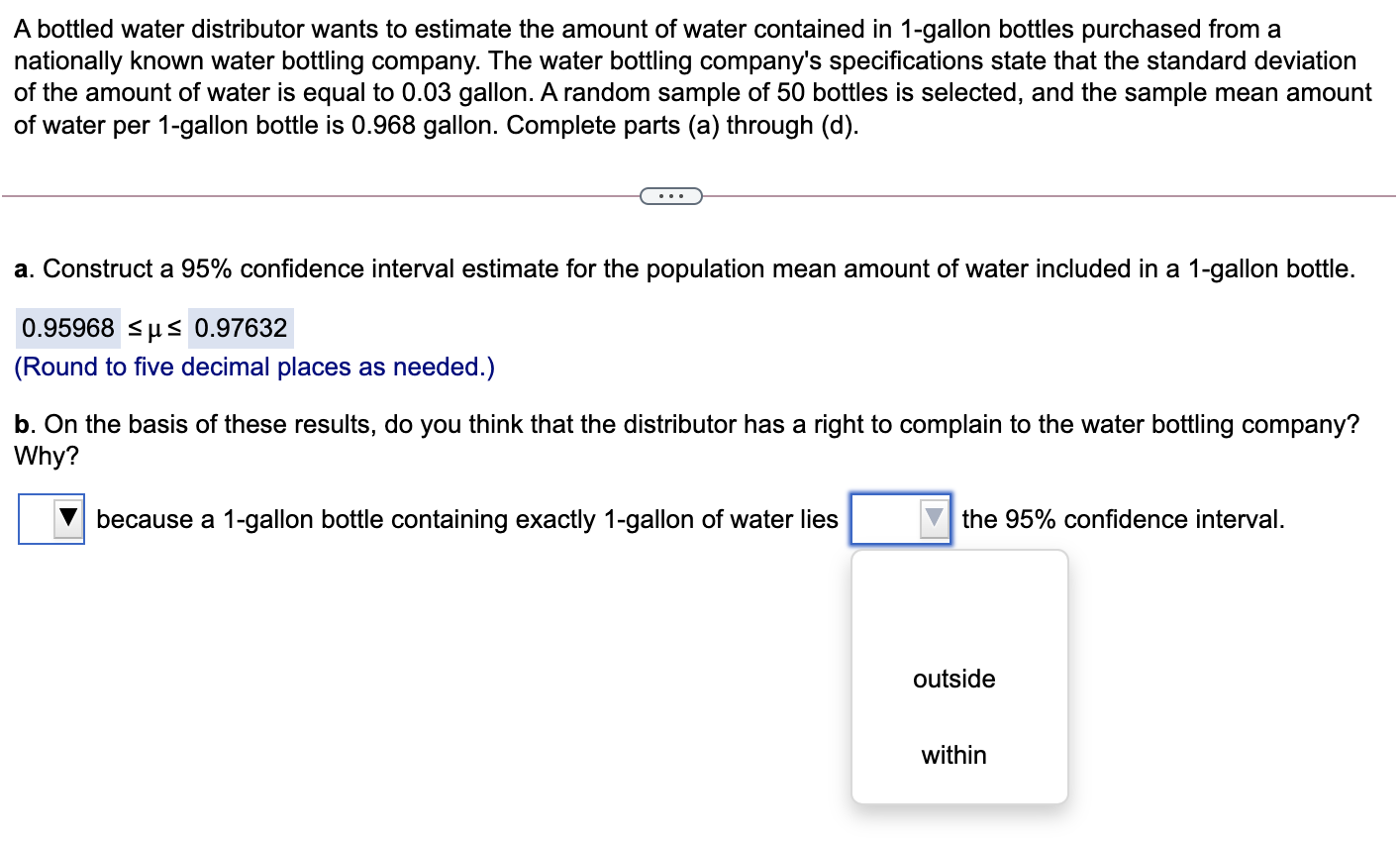Click the blank option above "outside"
Image resolution: width=1400 pixels, height=842 pixels.
tap(953, 604)
